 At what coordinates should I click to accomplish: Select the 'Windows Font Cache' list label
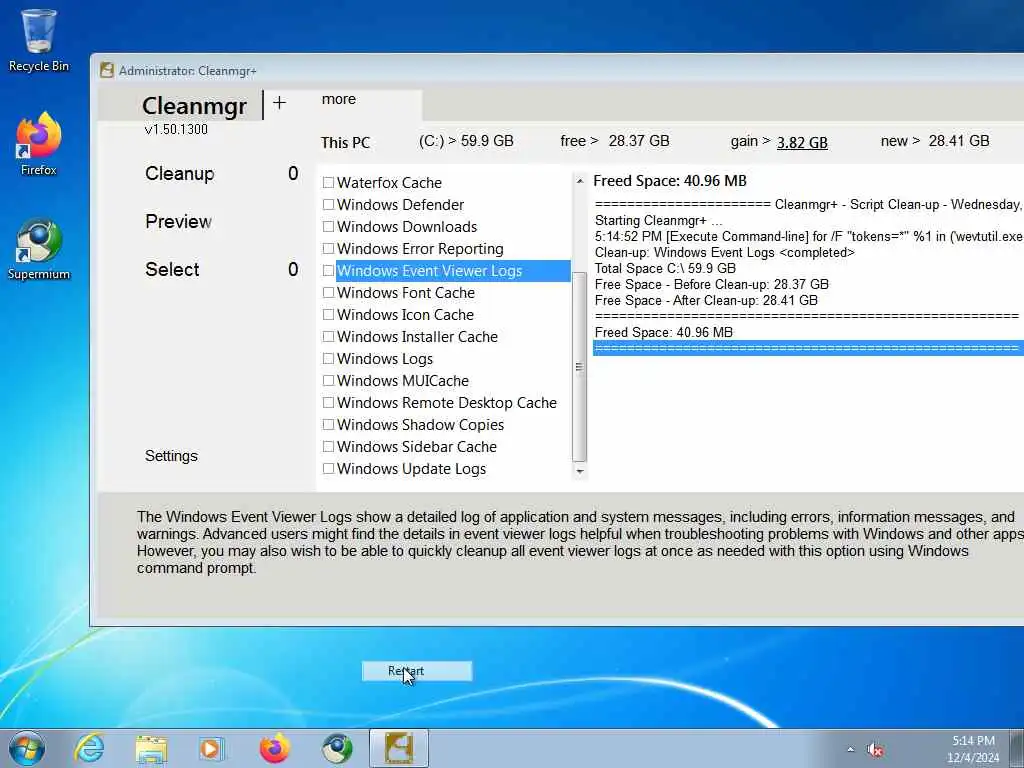(x=406, y=293)
